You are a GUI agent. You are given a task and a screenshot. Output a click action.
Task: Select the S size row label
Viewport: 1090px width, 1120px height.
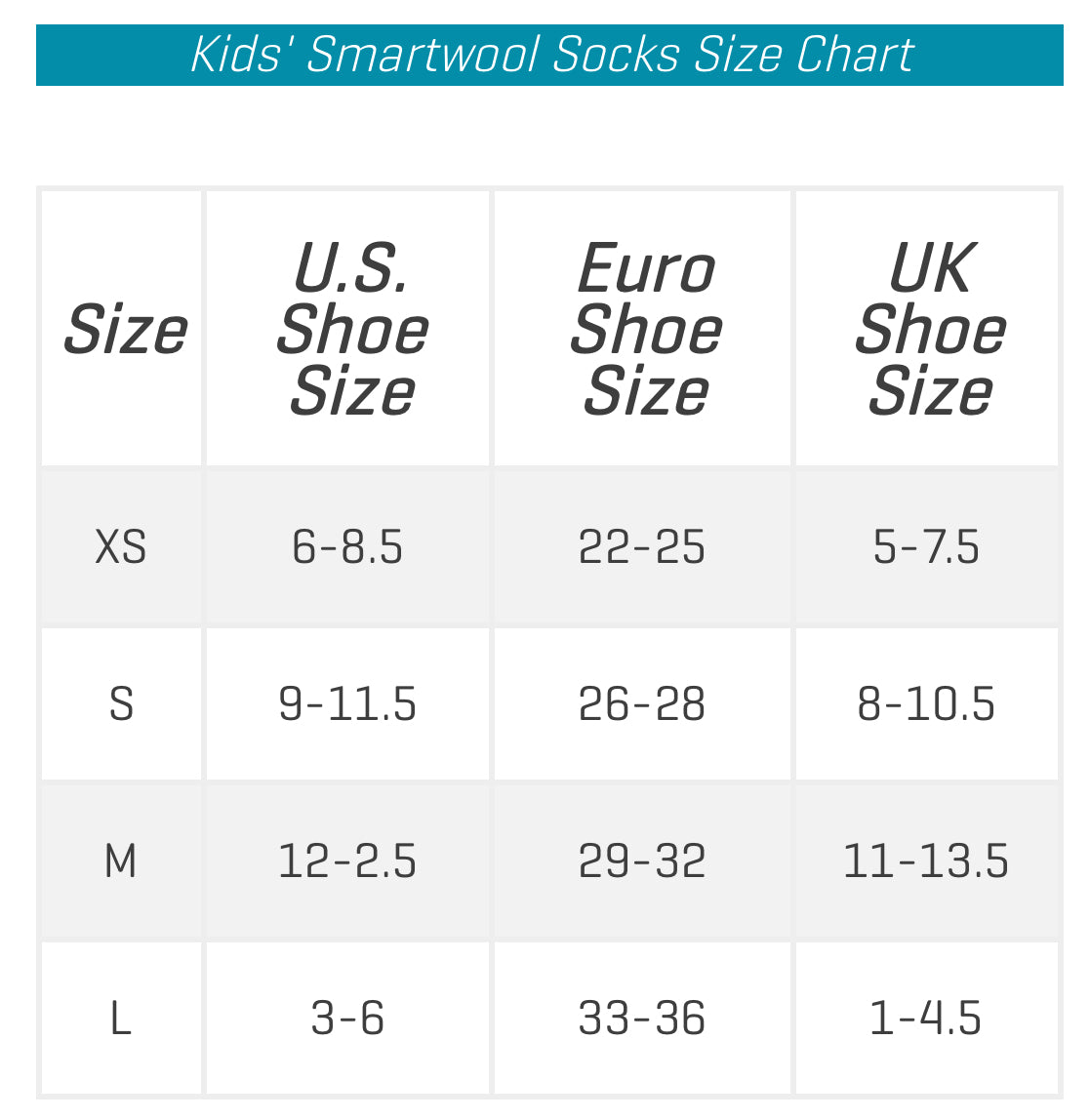[121, 703]
